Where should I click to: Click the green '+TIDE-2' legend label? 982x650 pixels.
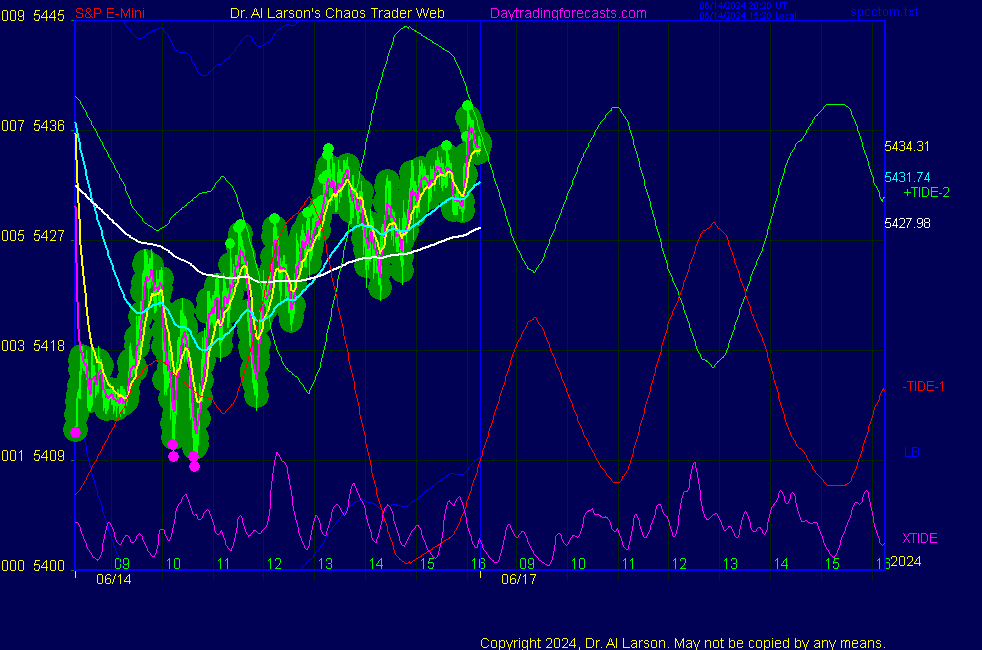(x=926, y=192)
